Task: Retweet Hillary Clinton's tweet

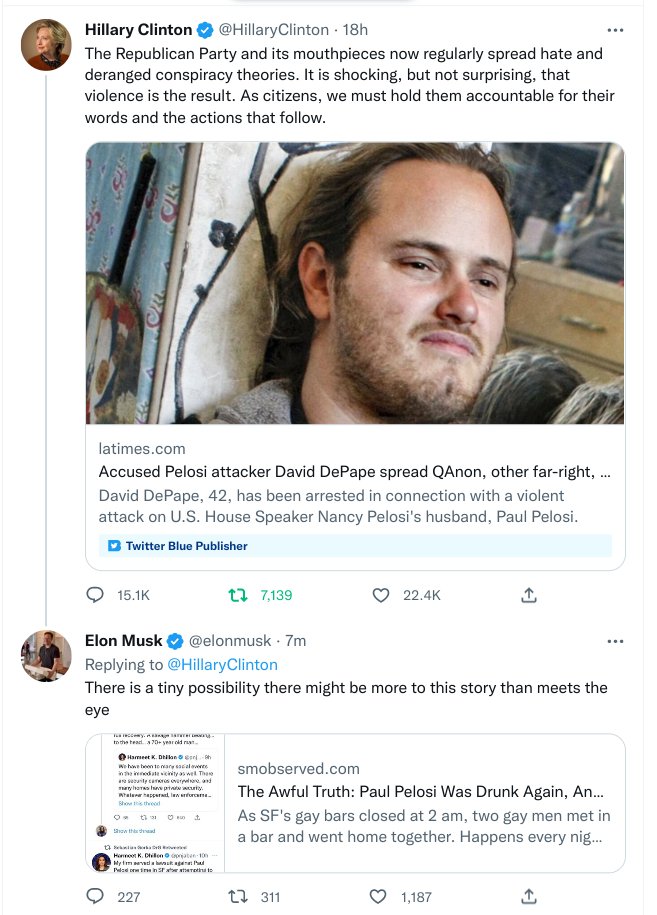Action: pos(238,595)
